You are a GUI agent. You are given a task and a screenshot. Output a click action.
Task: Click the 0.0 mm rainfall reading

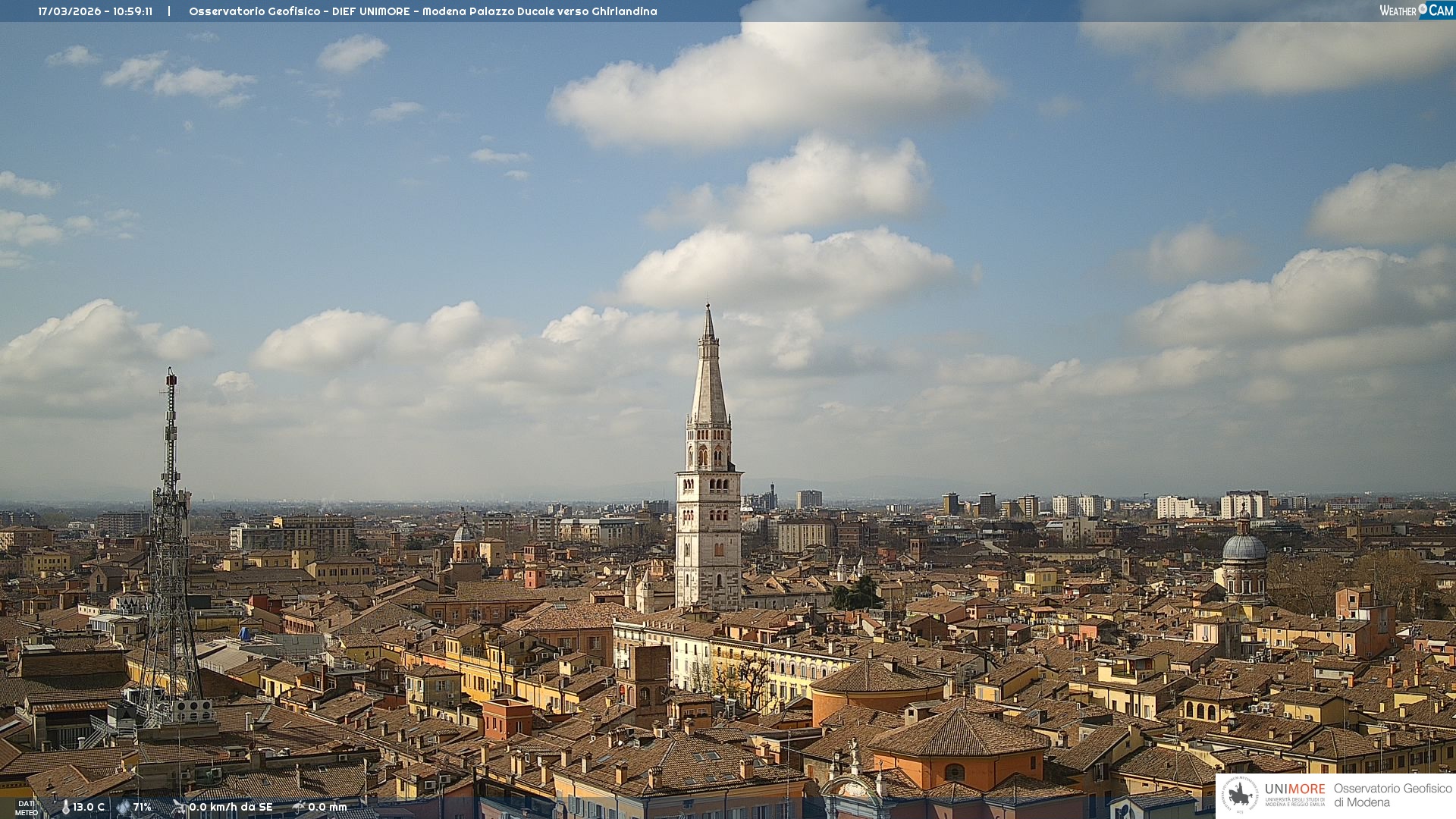coord(328,808)
